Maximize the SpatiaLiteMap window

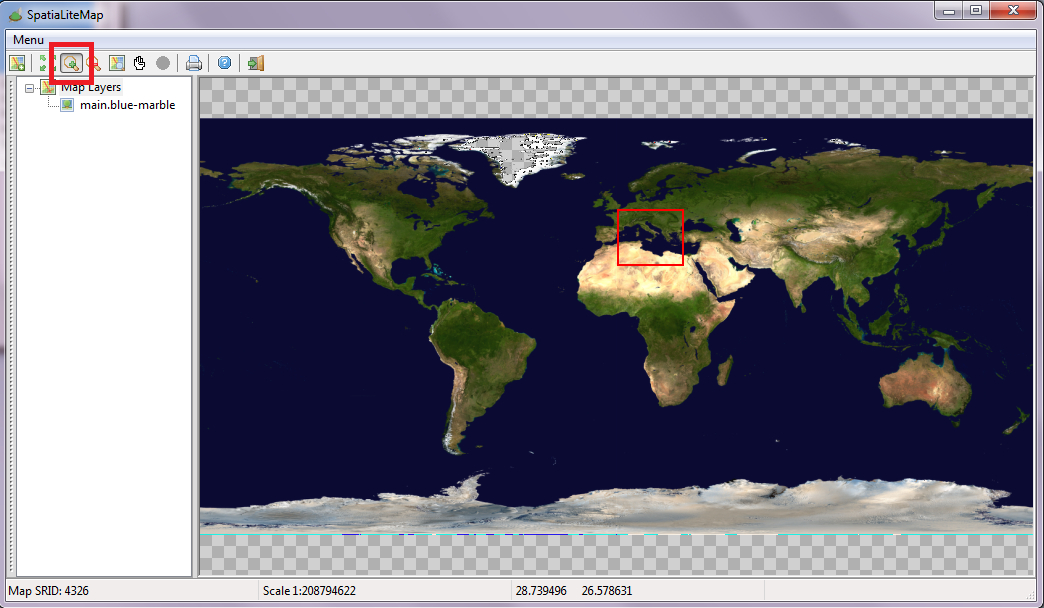pos(976,10)
